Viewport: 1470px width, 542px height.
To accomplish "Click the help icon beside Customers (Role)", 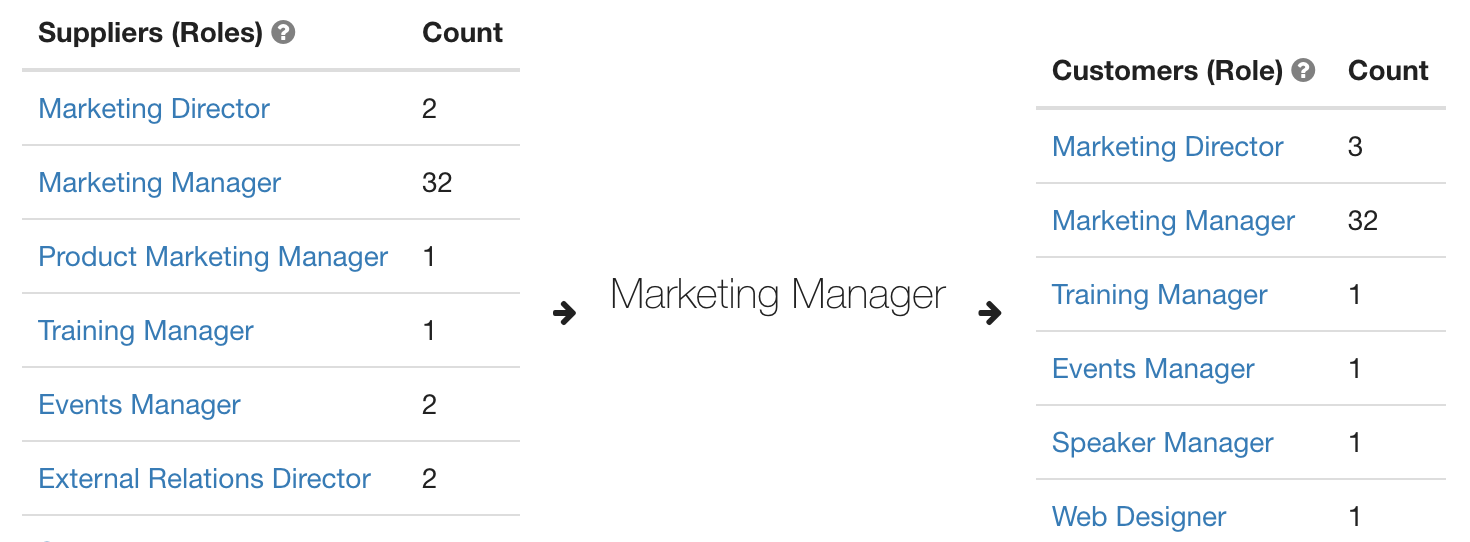I will [1303, 71].
